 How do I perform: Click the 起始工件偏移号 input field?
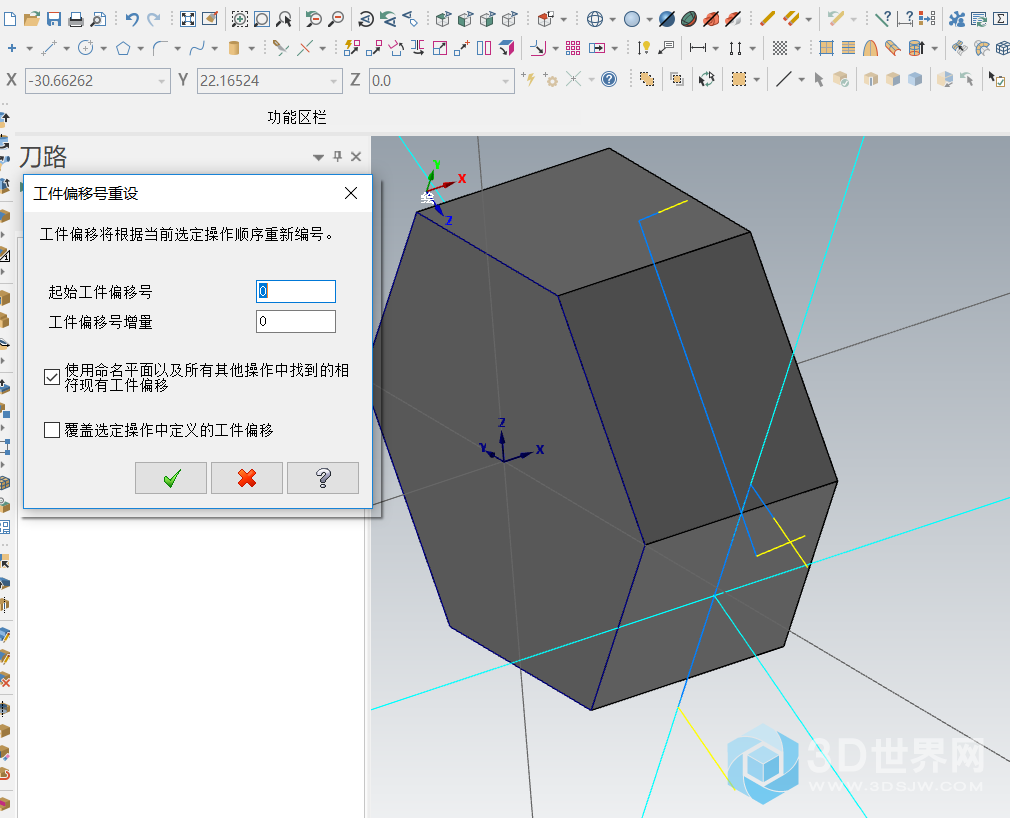(296, 291)
